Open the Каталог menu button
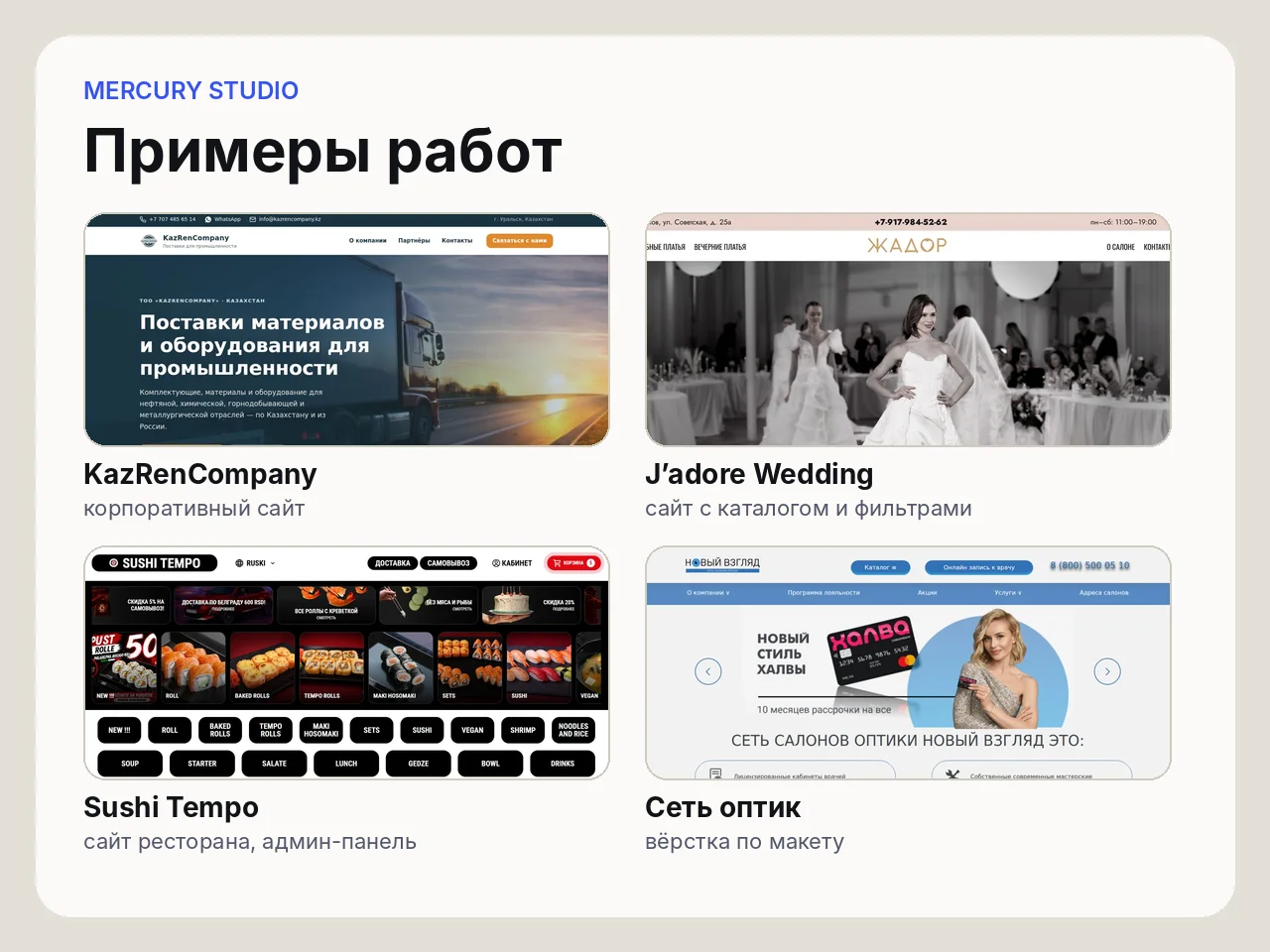Viewport: 1270px width, 952px height. click(x=880, y=567)
